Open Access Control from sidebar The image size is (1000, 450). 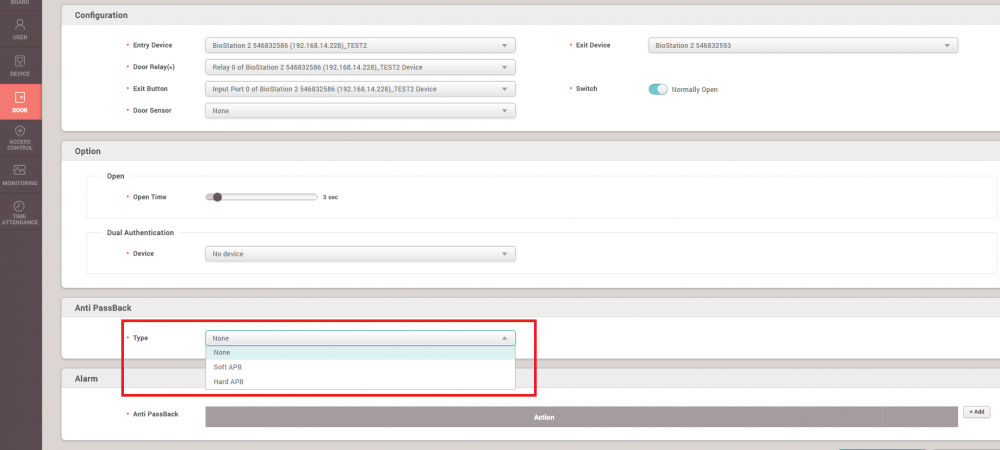pos(20,138)
